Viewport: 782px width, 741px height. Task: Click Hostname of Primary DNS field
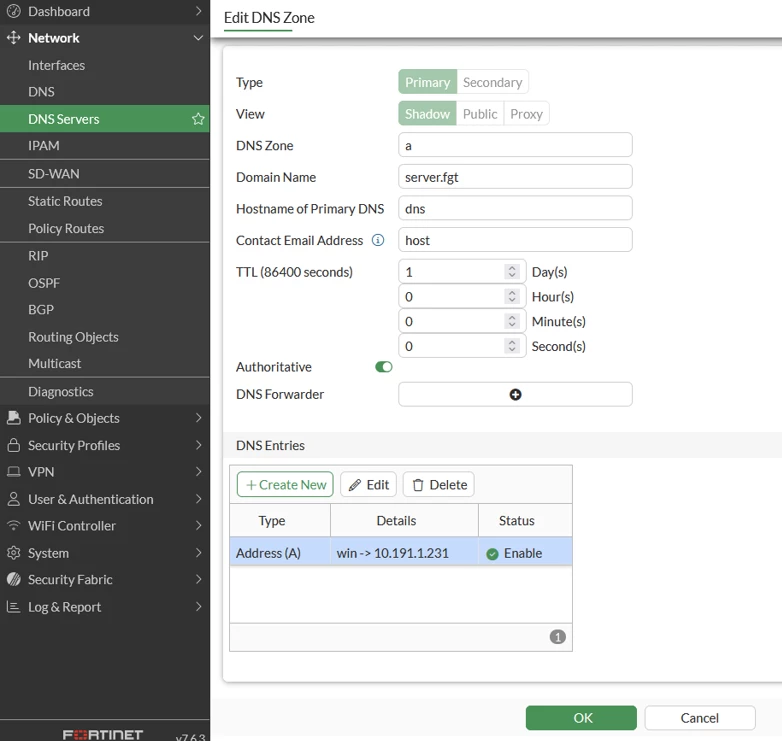pos(515,208)
